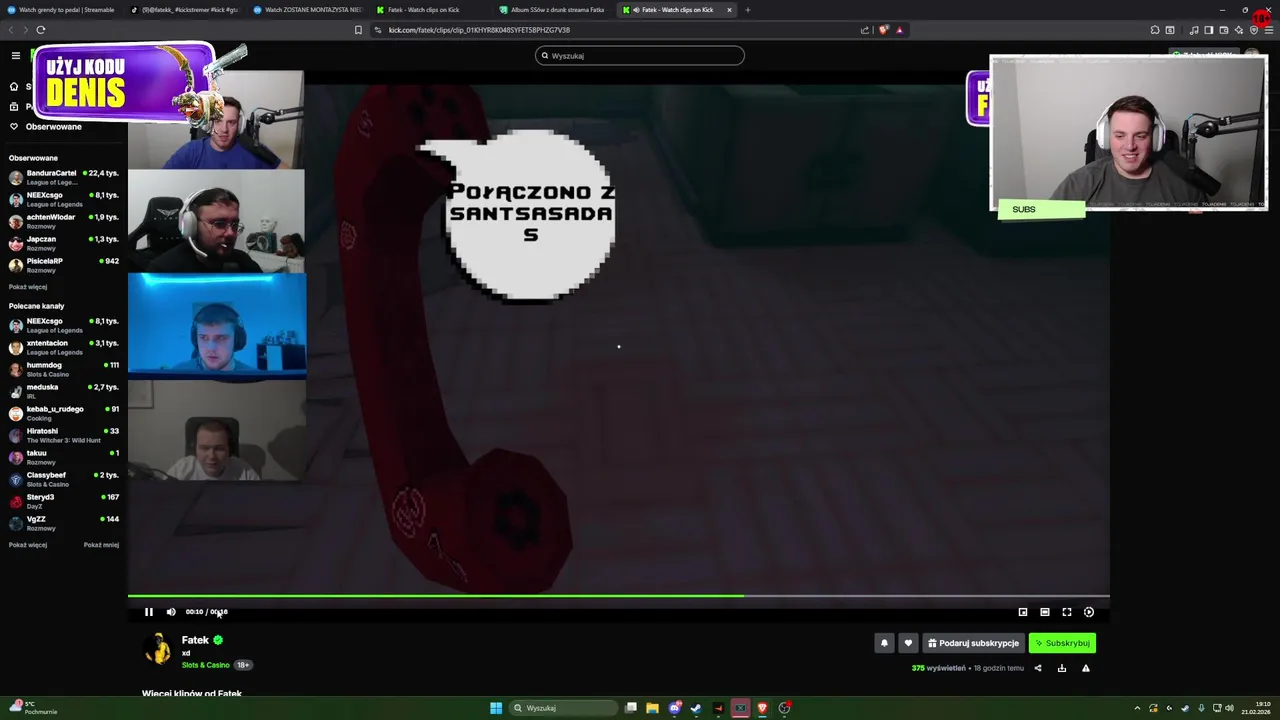Open Brave Shields lion icon
The height and width of the screenshot is (720, 1280).
tap(883, 30)
